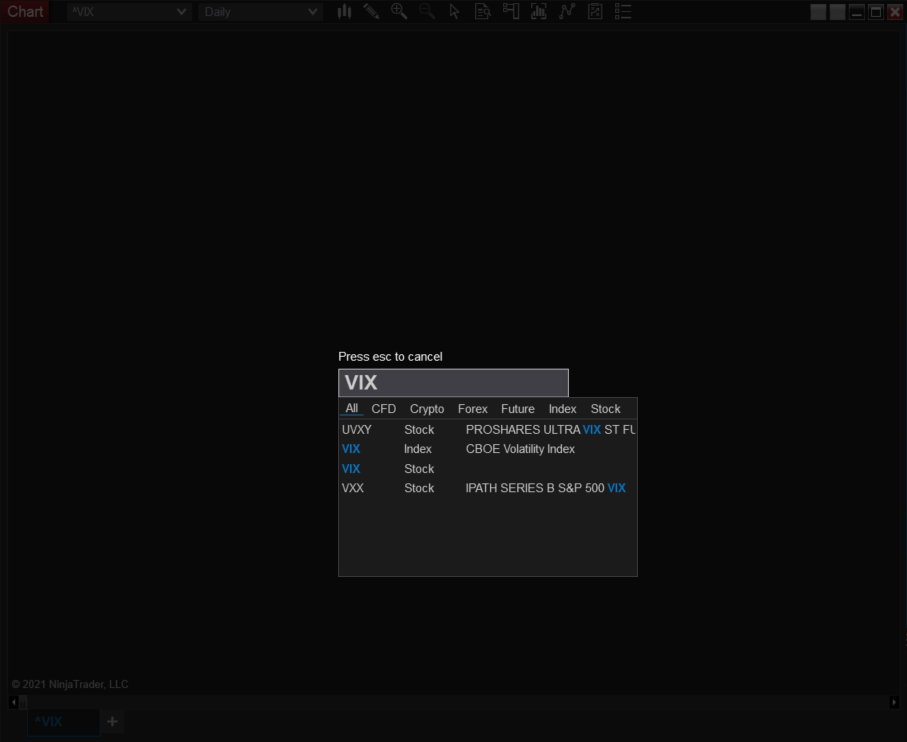The height and width of the screenshot is (742, 907).
Task: Close the chart window
Action: point(895,12)
